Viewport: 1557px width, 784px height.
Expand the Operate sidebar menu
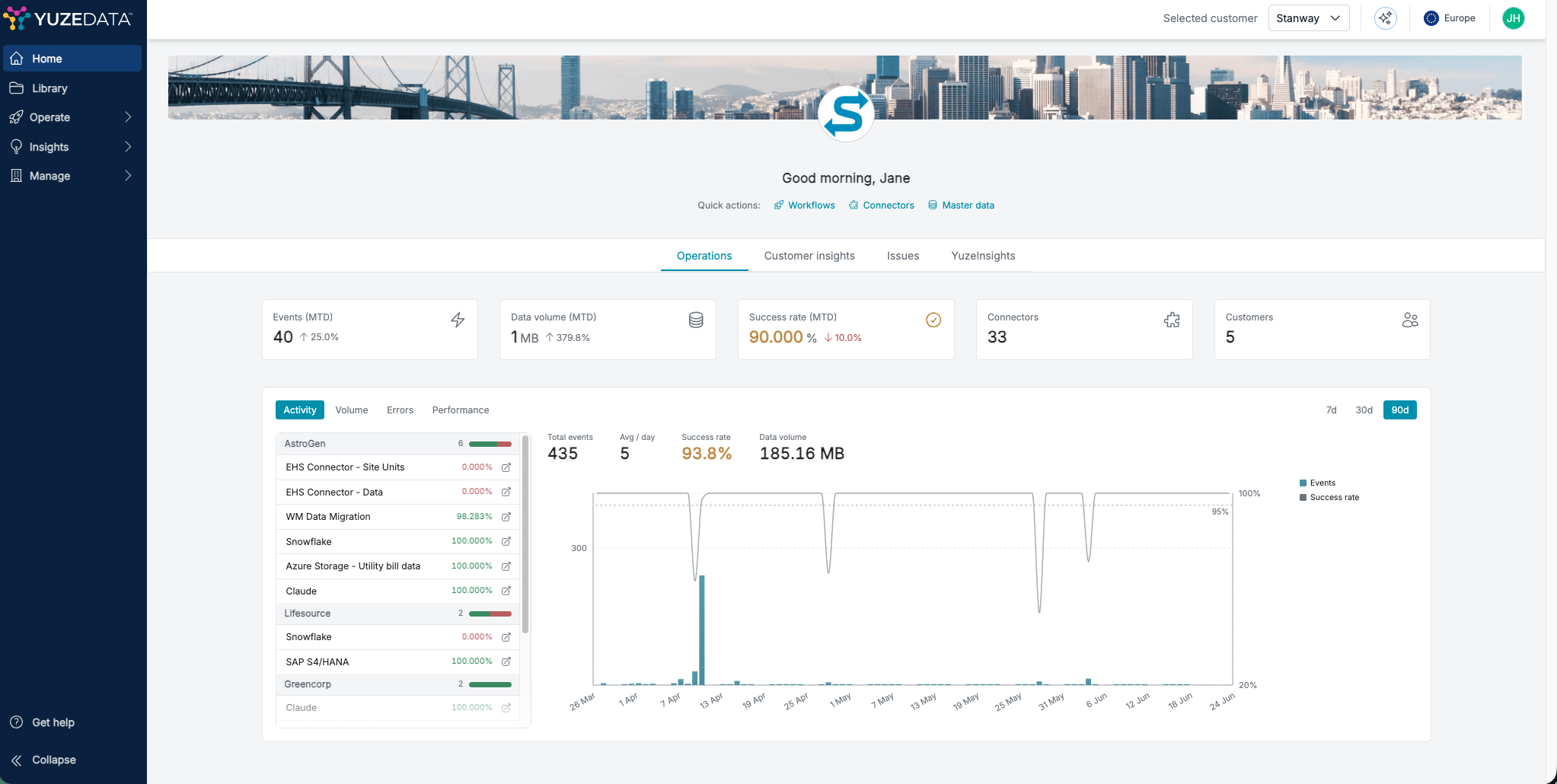pyautogui.click(x=71, y=117)
